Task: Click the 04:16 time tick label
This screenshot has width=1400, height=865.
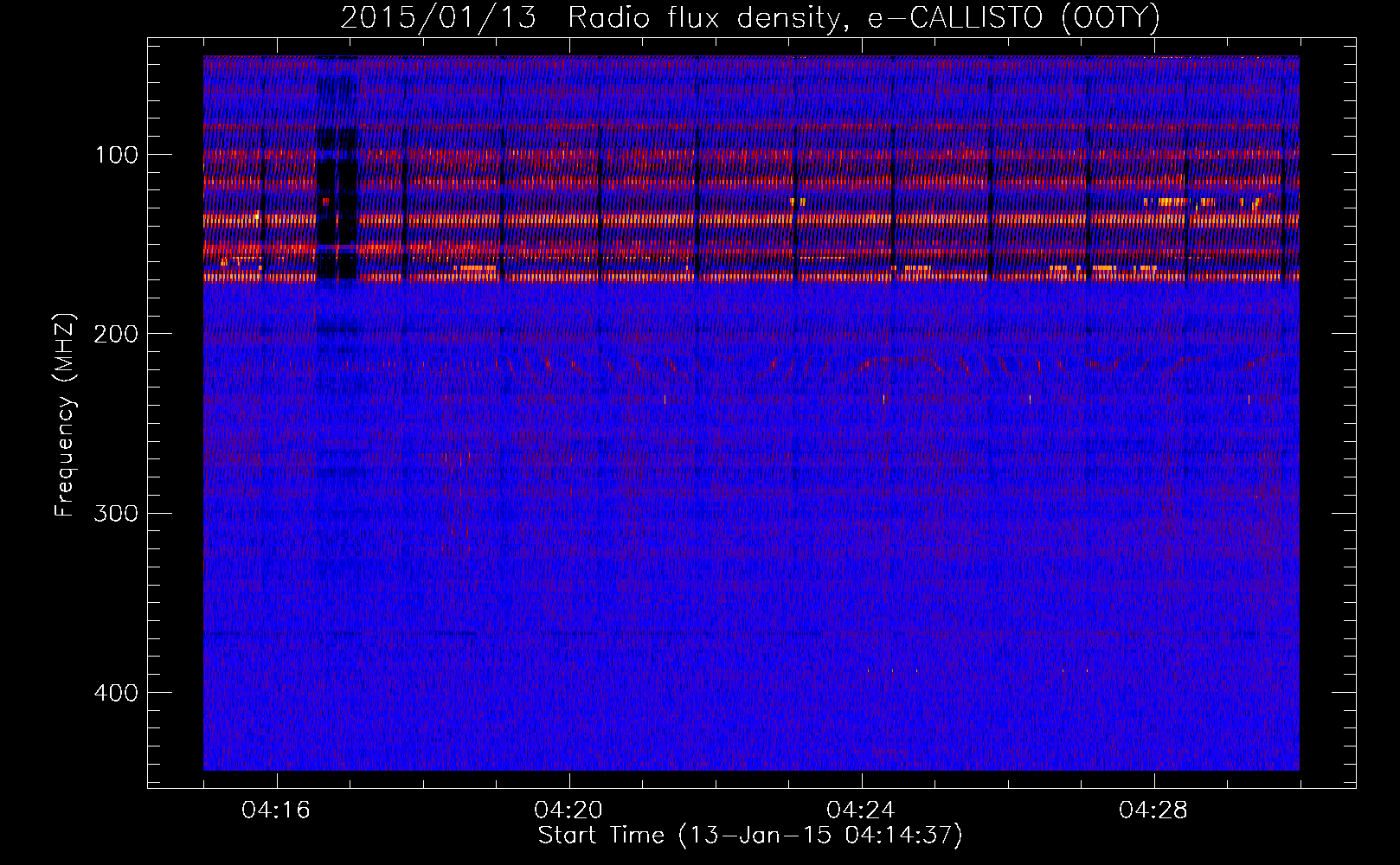Action: tap(276, 811)
